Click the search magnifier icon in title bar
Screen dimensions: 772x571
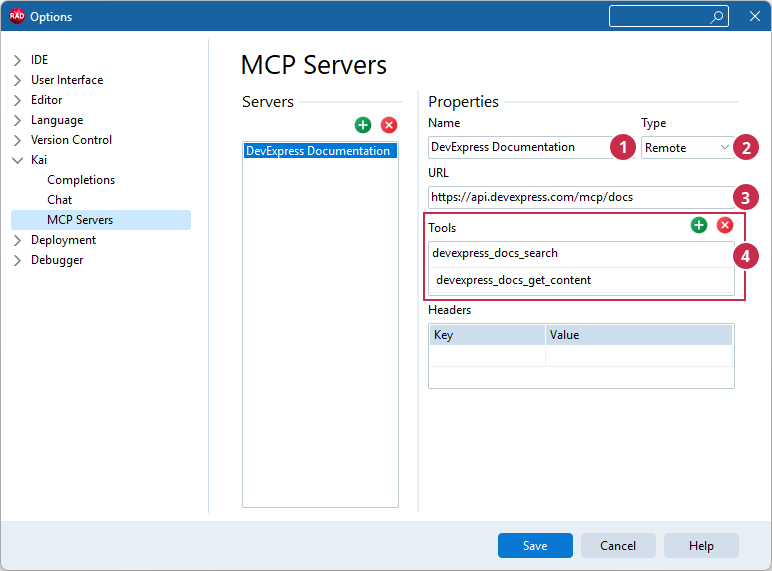pos(717,17)
